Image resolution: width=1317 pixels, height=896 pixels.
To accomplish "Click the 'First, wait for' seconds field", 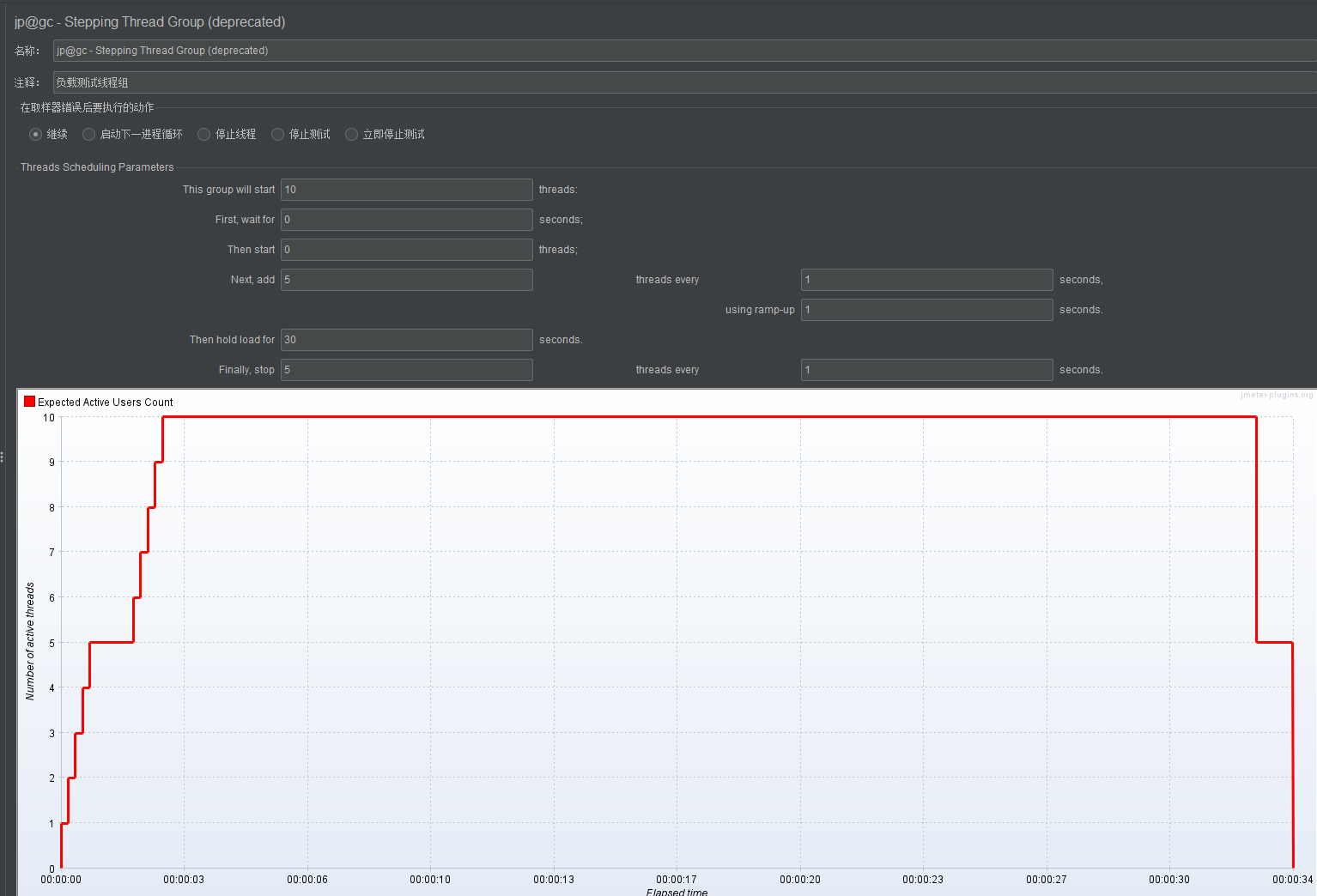I will 407,220.
